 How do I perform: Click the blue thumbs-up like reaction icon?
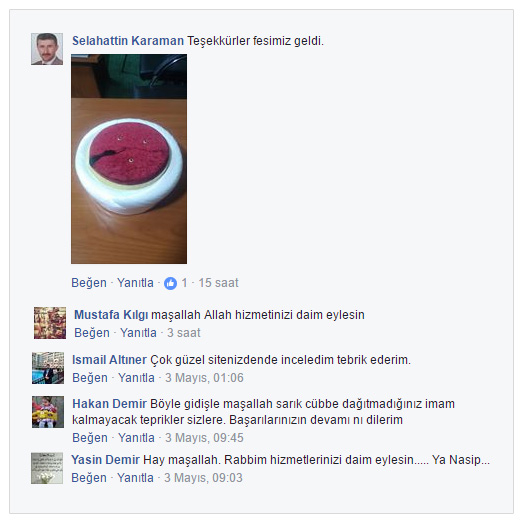click(170, 283)
